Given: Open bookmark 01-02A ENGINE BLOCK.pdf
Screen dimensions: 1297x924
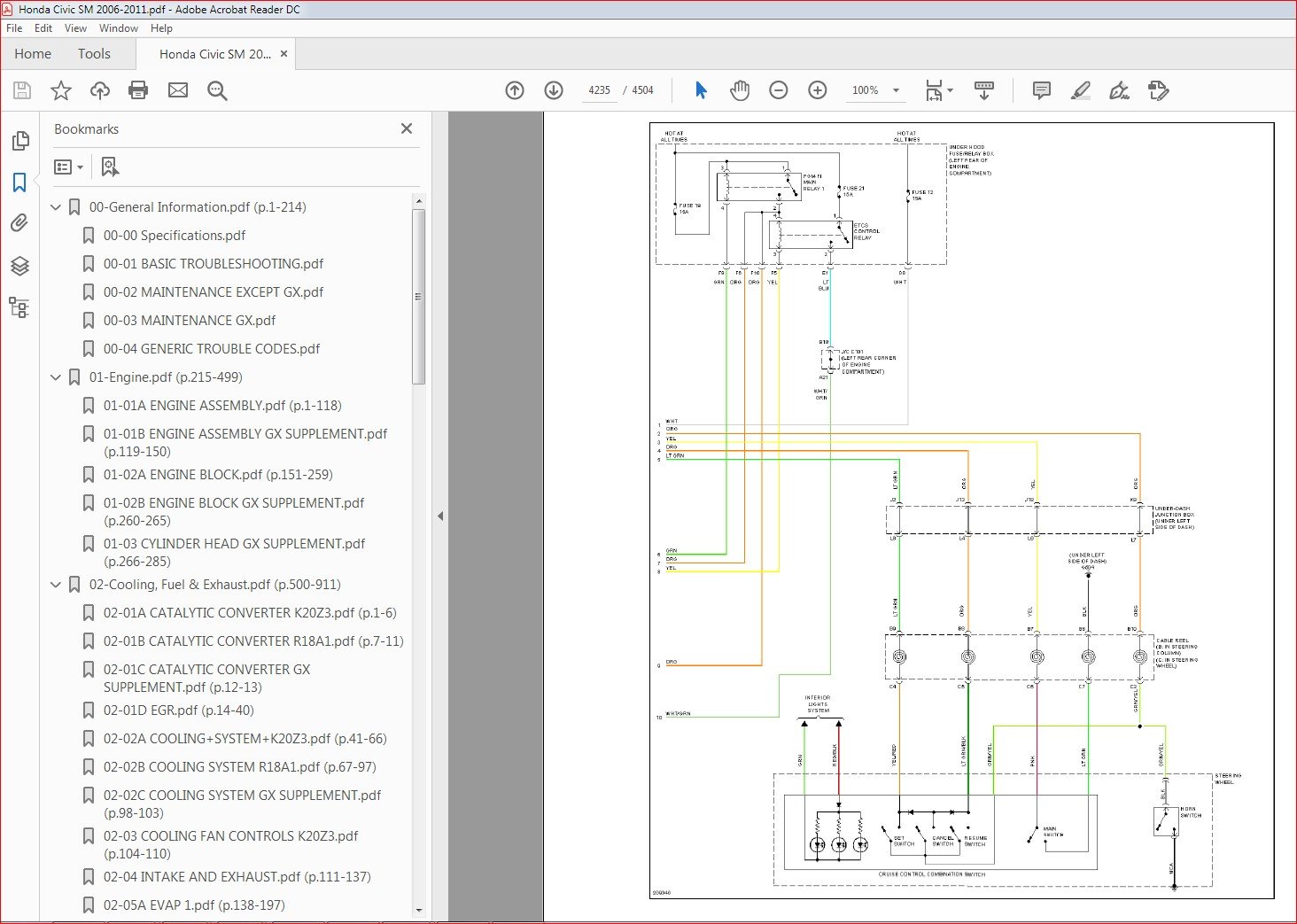Looking at the screenshot, I should click(x=218, y=475).
